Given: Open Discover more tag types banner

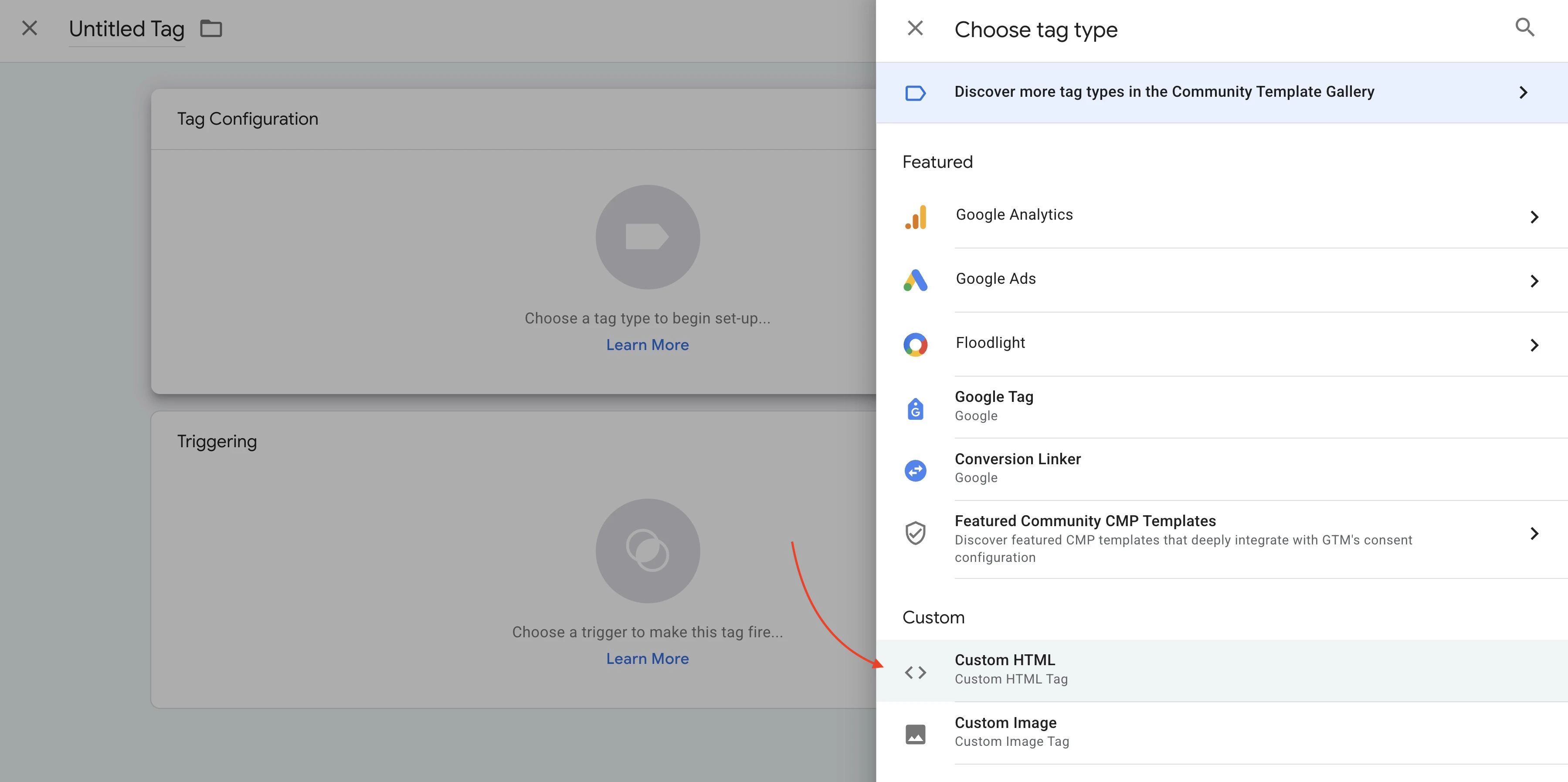Looking at the screenshot, I should tap(1222, 92).
